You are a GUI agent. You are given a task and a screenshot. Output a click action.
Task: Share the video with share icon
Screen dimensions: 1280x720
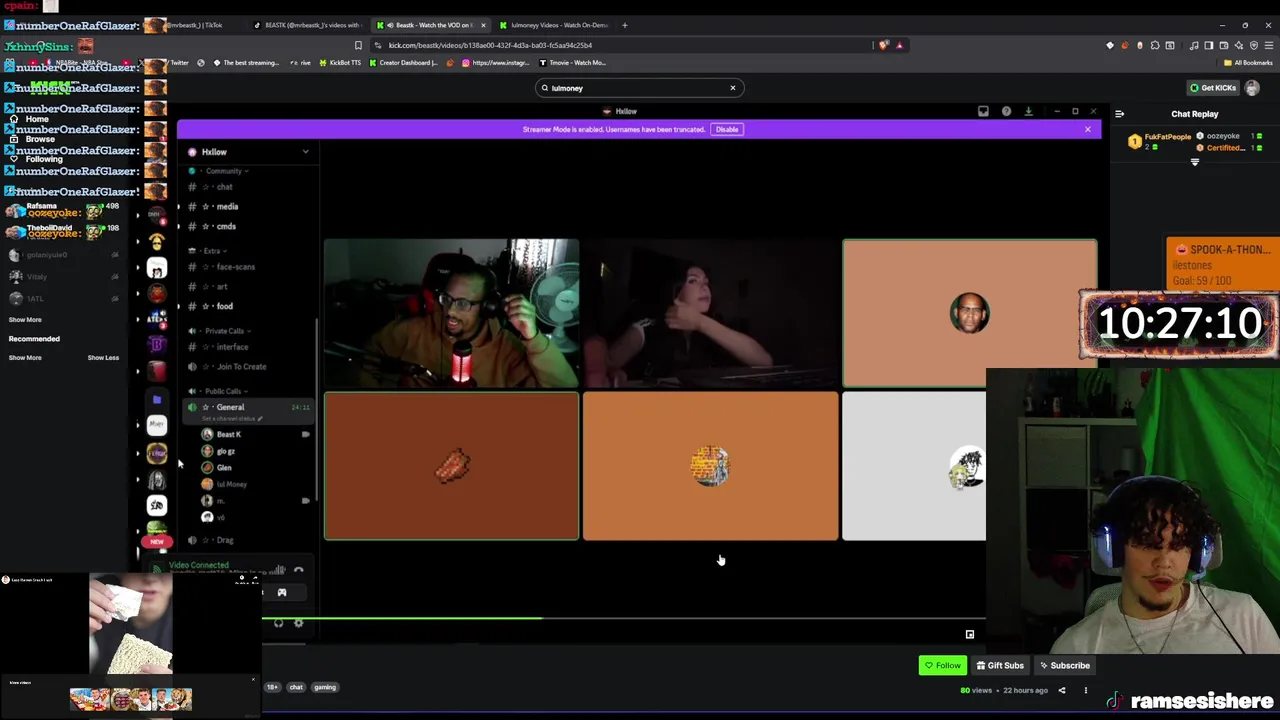point(1062,690)
